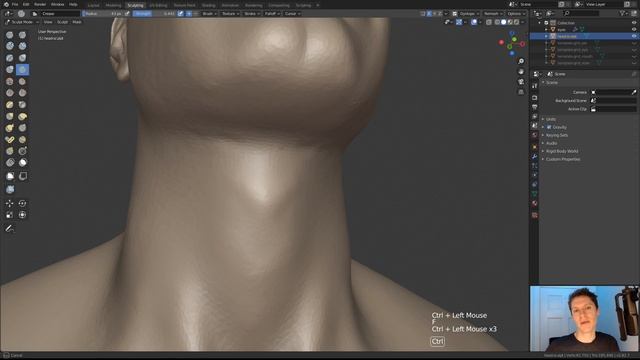Open the Remesh dropdown

pyautogui.click(x=493, y=13)
